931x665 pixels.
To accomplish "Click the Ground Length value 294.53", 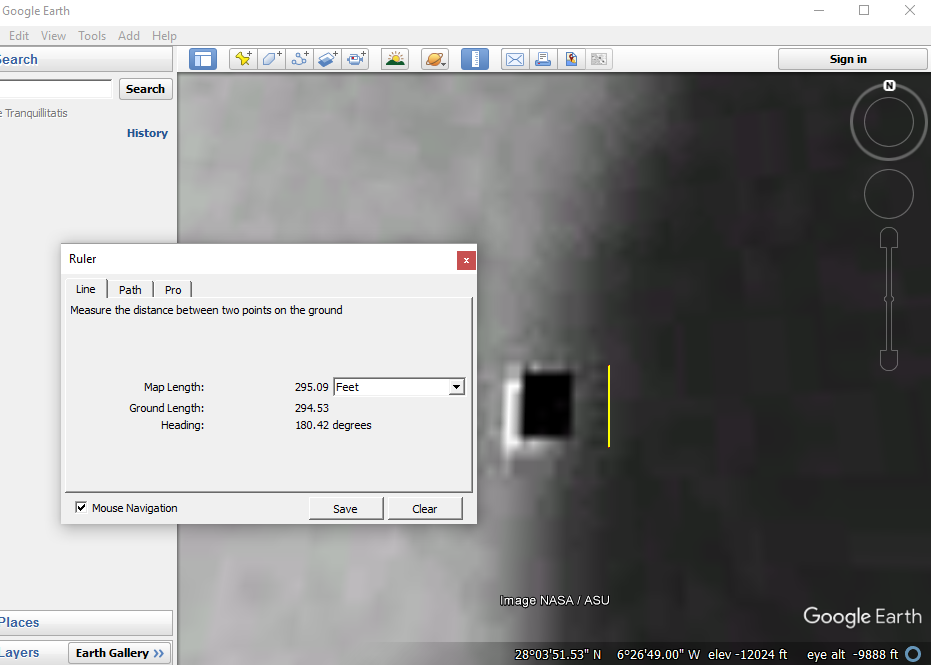I will click(x=312, y=408).
